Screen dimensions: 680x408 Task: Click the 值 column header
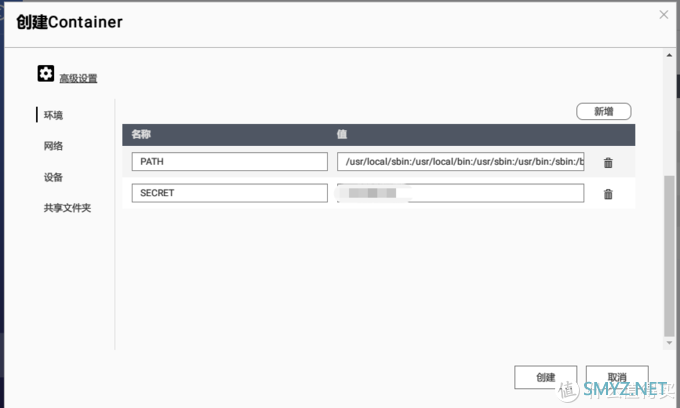coord(342,134)
